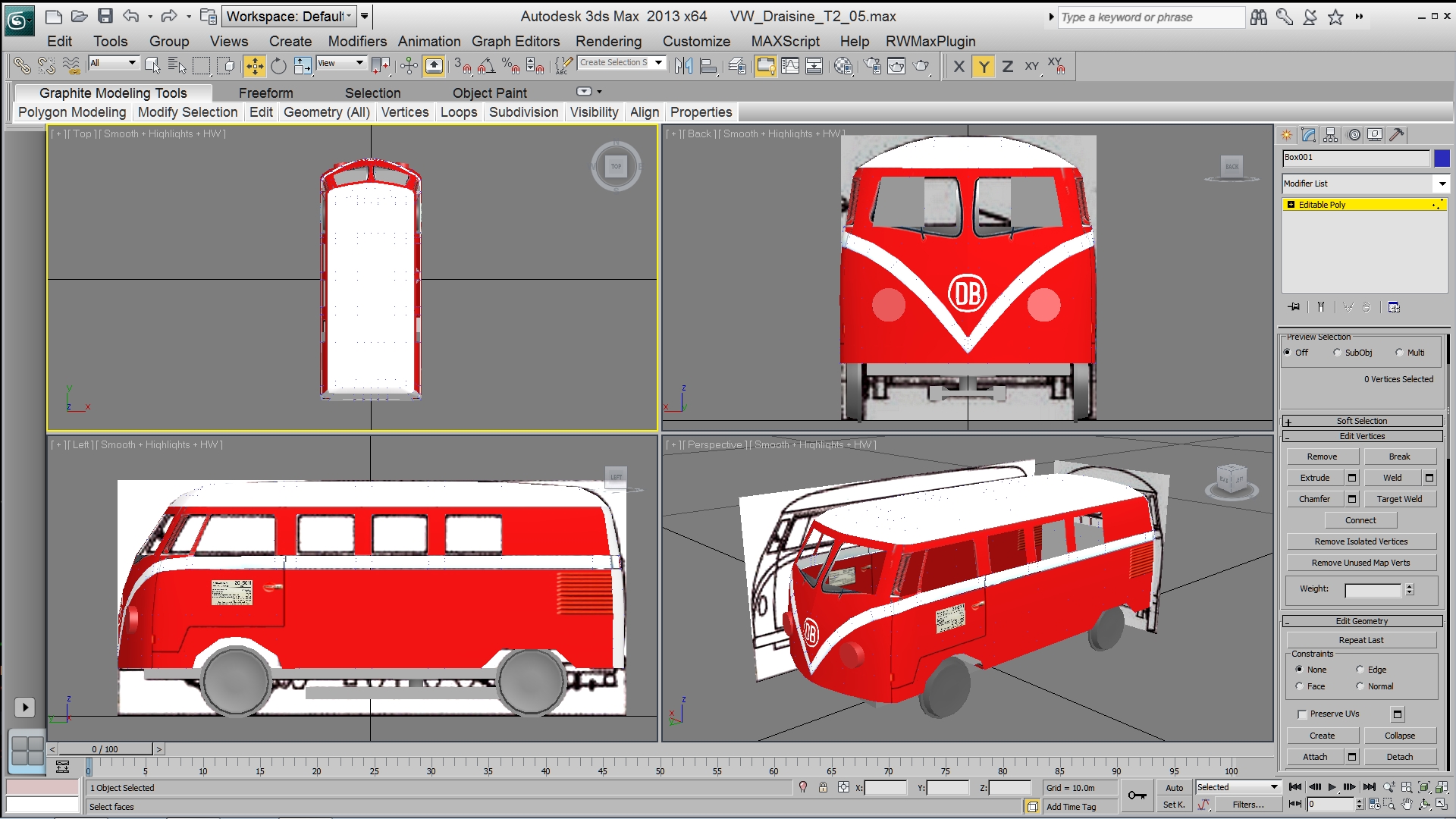Click the Select and Link chain icon

click(x=22, y=67)
